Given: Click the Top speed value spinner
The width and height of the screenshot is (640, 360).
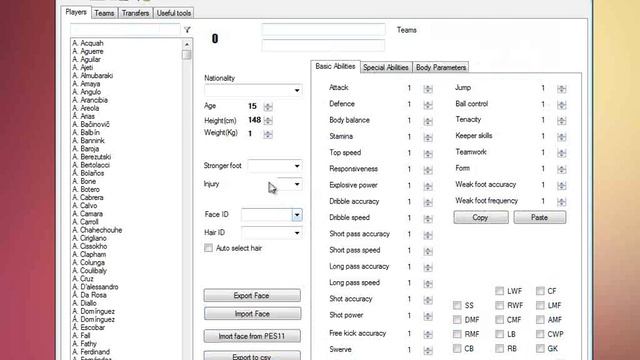Looking at the screenshot, I should 428,153.
